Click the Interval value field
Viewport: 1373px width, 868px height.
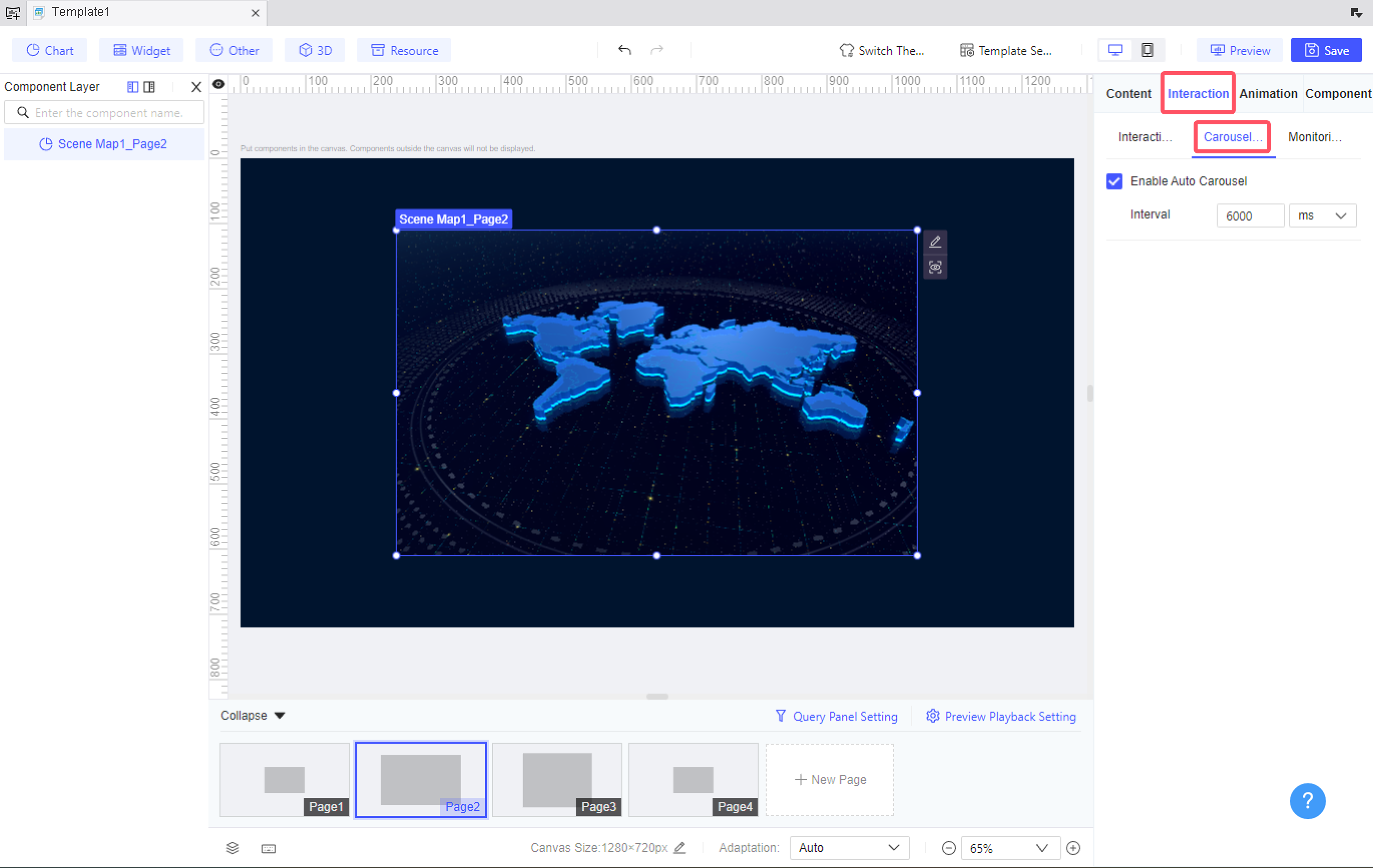tap(1250, 215)
